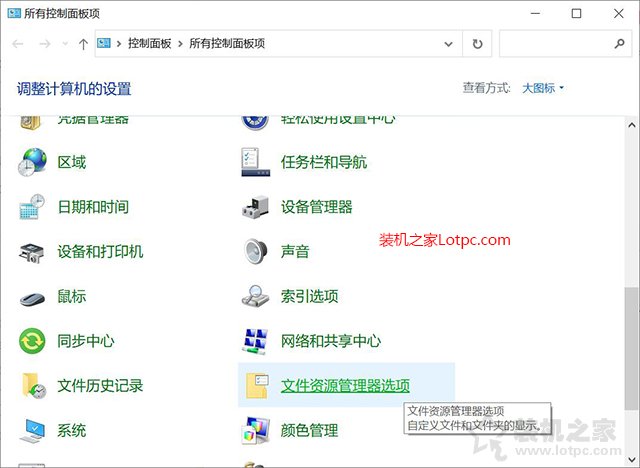Screen dimensions: 640x468
Task: Open the 文件资源管理器选项 link
Action: pos(345,386)
